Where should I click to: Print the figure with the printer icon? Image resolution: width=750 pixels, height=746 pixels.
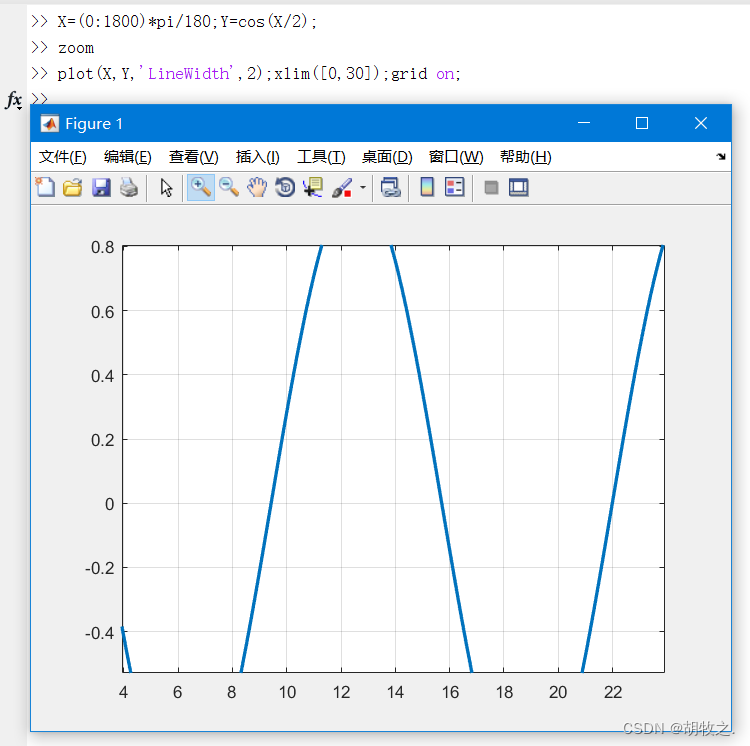[x=129, y=187]
